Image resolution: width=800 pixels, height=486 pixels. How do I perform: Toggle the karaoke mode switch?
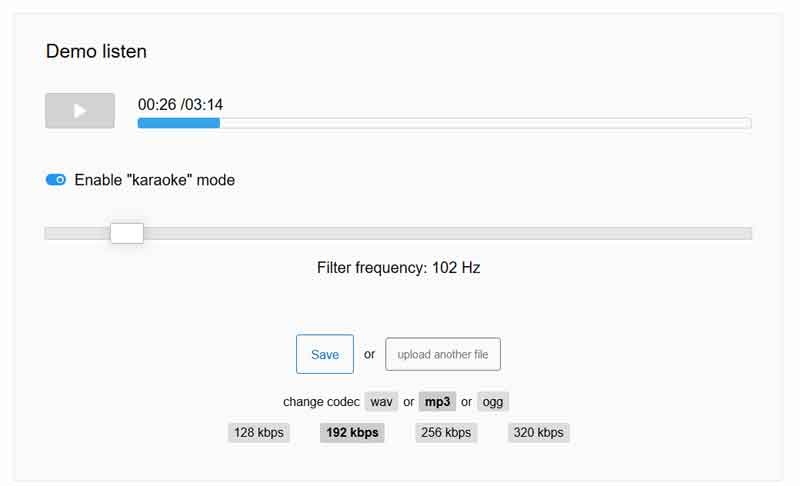point(56,180)
